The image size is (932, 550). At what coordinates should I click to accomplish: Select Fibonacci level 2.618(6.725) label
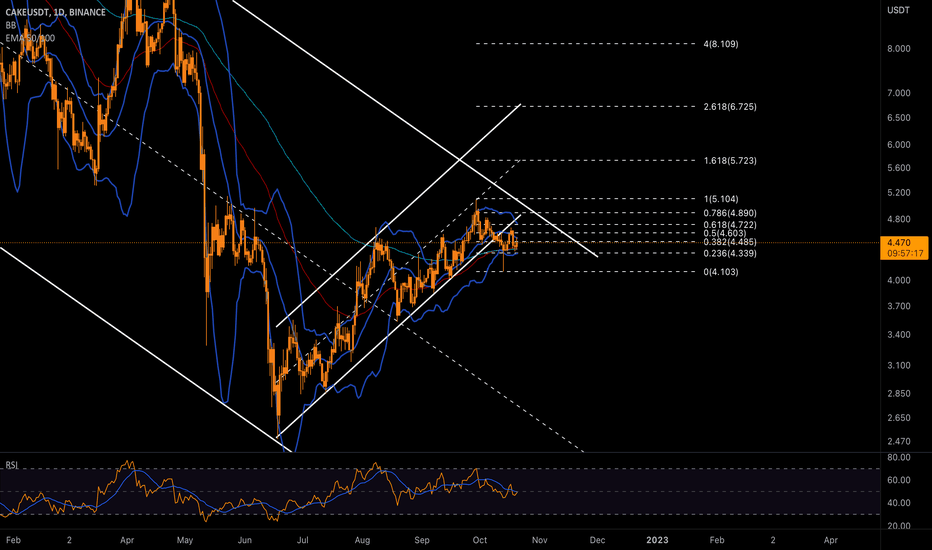[730, 107]
